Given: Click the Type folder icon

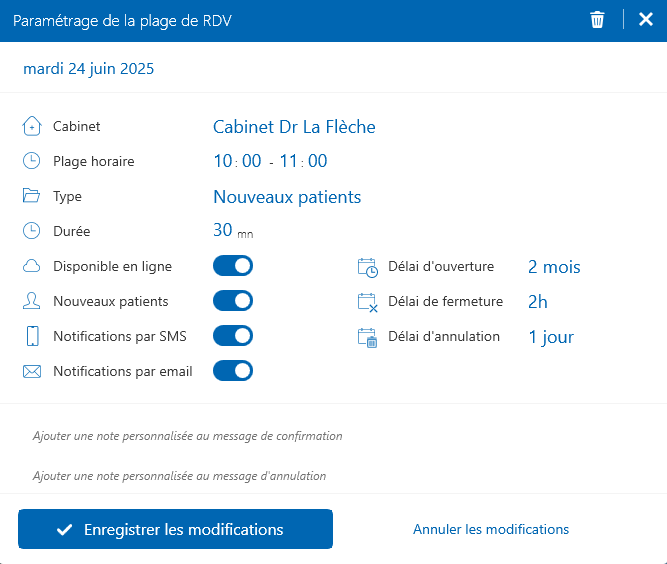Looking at the screenshot, I should point(32,196).
